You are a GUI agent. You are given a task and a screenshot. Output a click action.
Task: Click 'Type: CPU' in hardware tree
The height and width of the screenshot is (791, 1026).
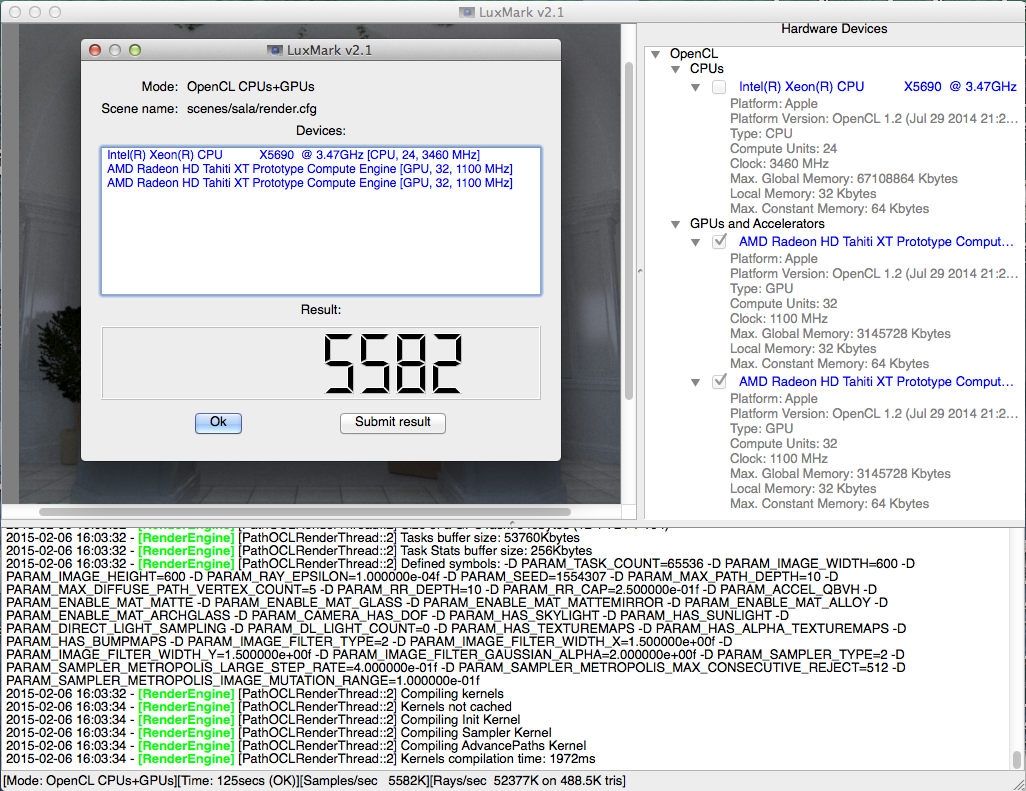pyautogui.click(x=761, y=133)
